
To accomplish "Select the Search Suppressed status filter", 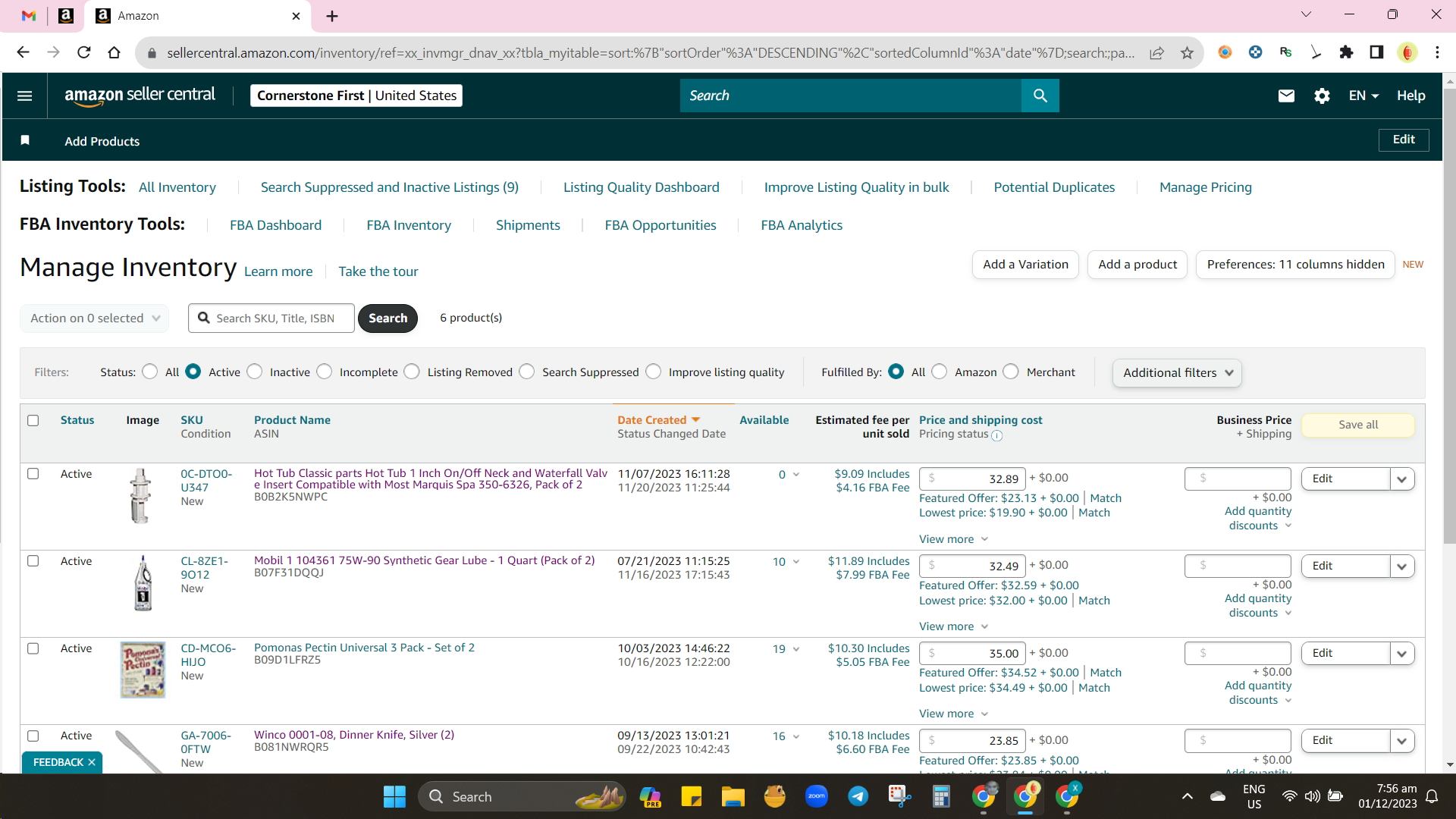I will [527, 372].
